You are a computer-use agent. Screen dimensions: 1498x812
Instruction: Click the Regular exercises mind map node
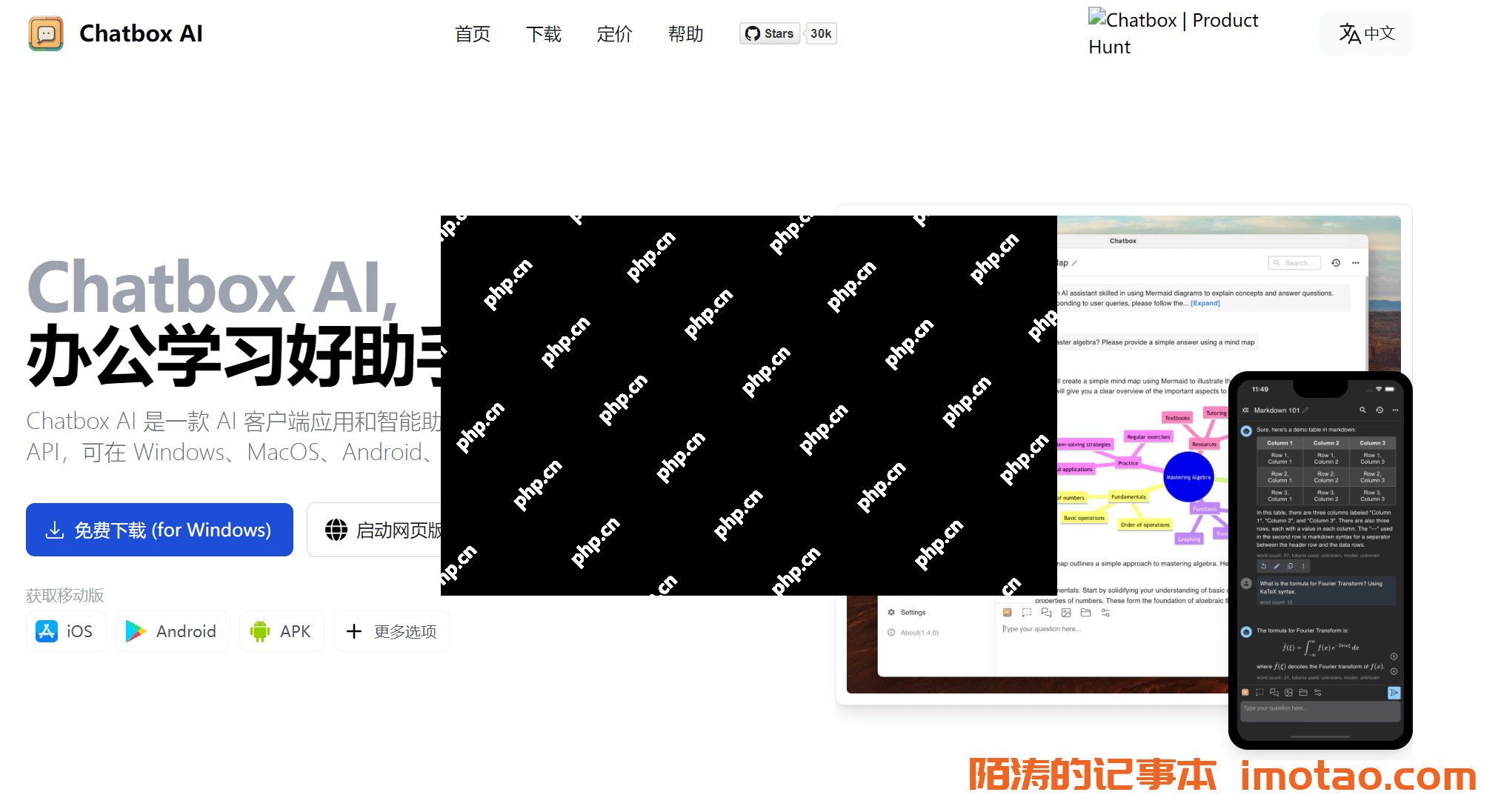point(1148,436)
